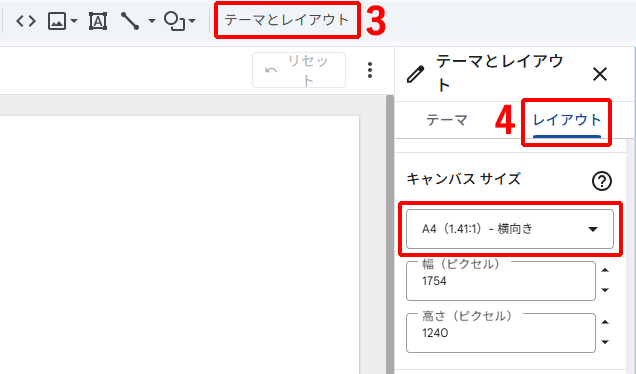Switch to the レイアウト tab
This screenshot has width=636, height=374.
coord(567,120)
